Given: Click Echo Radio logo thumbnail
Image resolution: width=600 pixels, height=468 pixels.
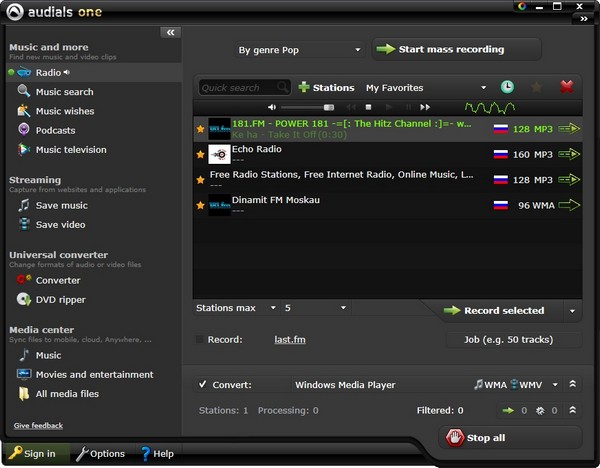Looking at the screenshot, I should (x=219, y=154).
